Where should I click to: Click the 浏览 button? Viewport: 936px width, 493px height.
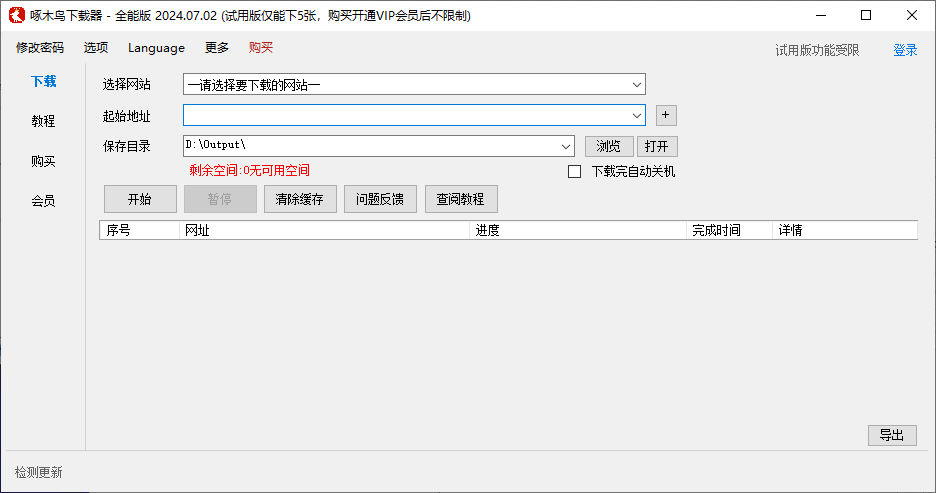[x=609, y=146]
